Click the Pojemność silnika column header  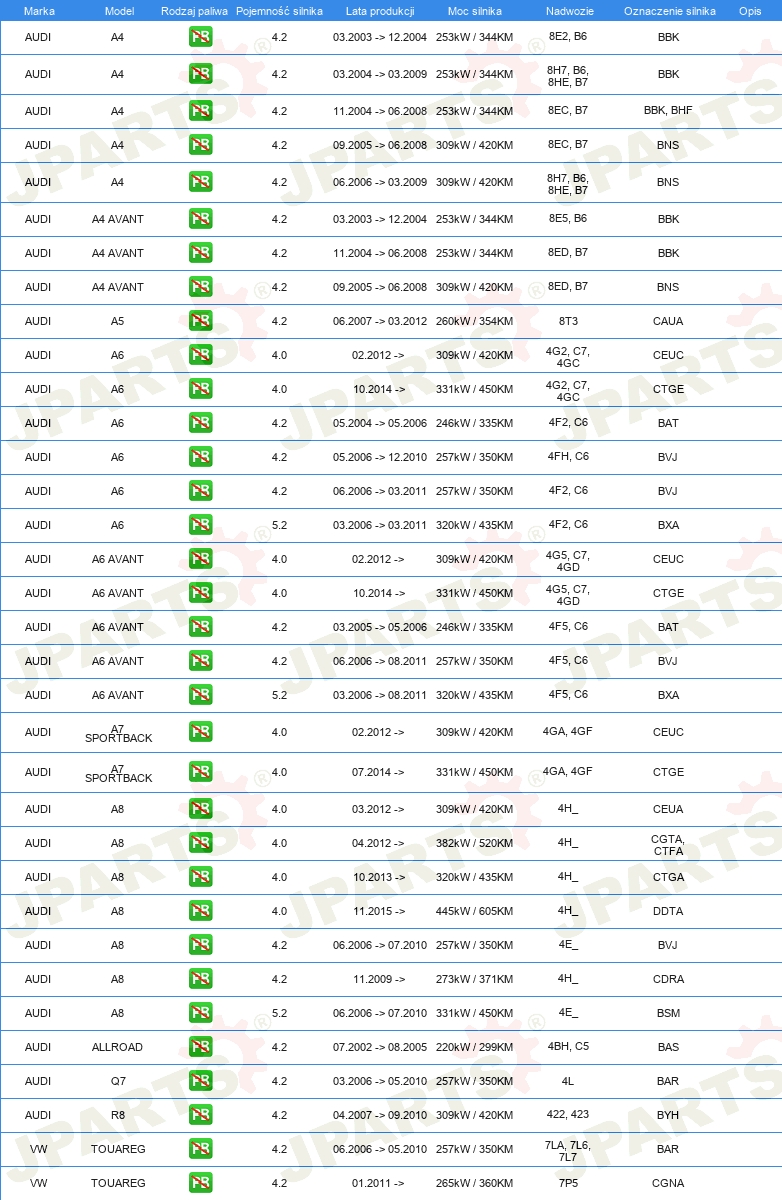coord(279,10)
